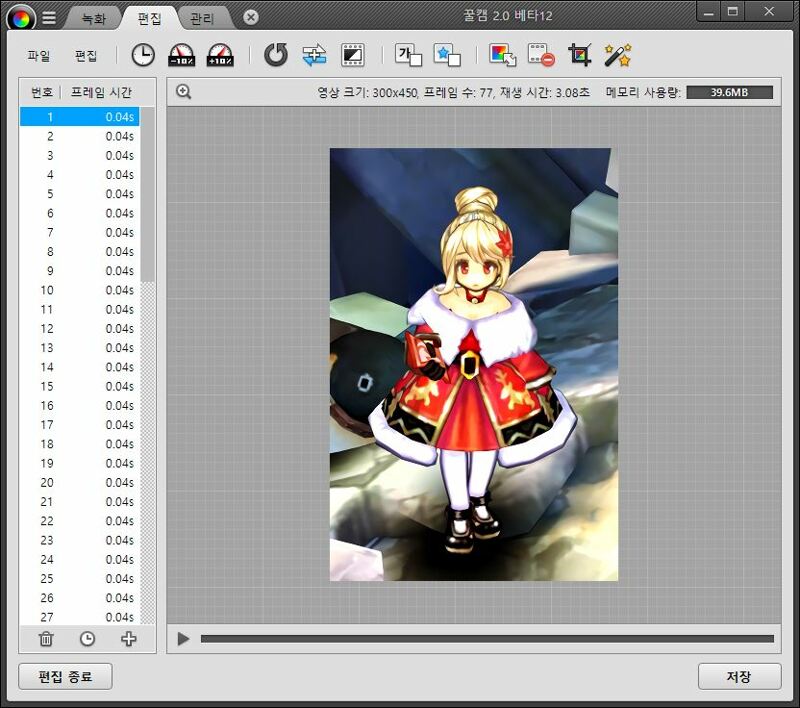The width and height of the screenshot is (800, 708).
Task: Select frame 8 row
Action: (x=80, y=251)
